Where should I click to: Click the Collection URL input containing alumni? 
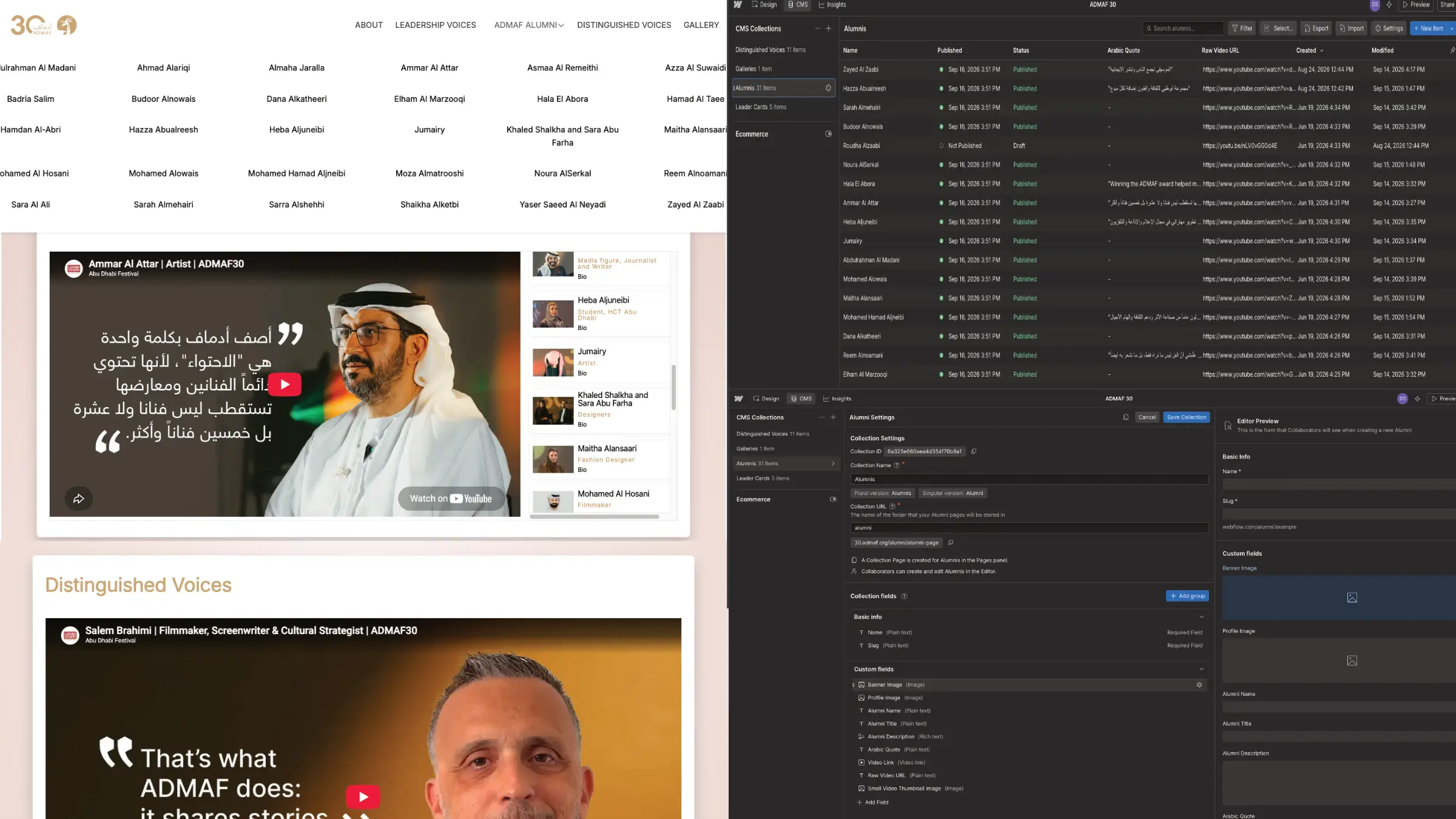pyautogui.click(x=1029, y=528)
